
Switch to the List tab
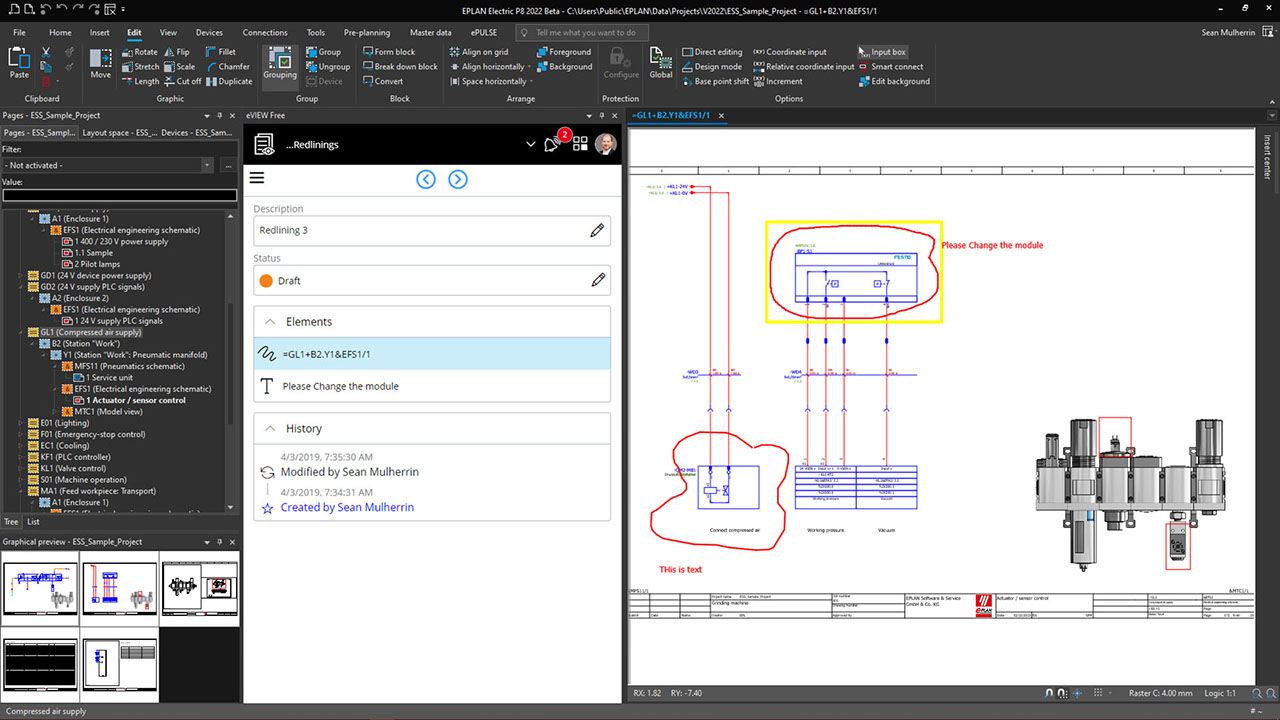[33, 521]
